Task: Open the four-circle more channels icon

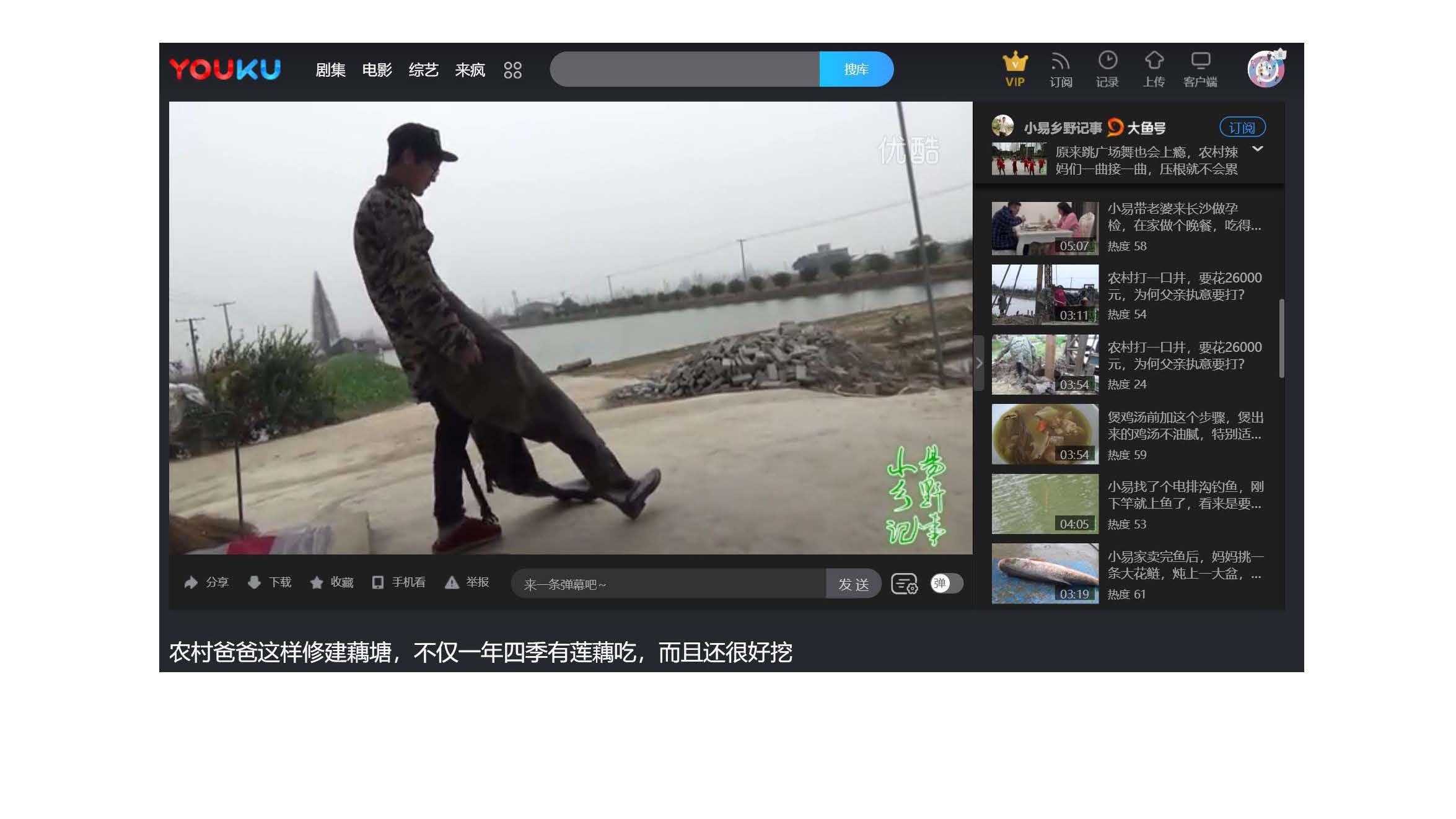Action: [x=512, y=70]
